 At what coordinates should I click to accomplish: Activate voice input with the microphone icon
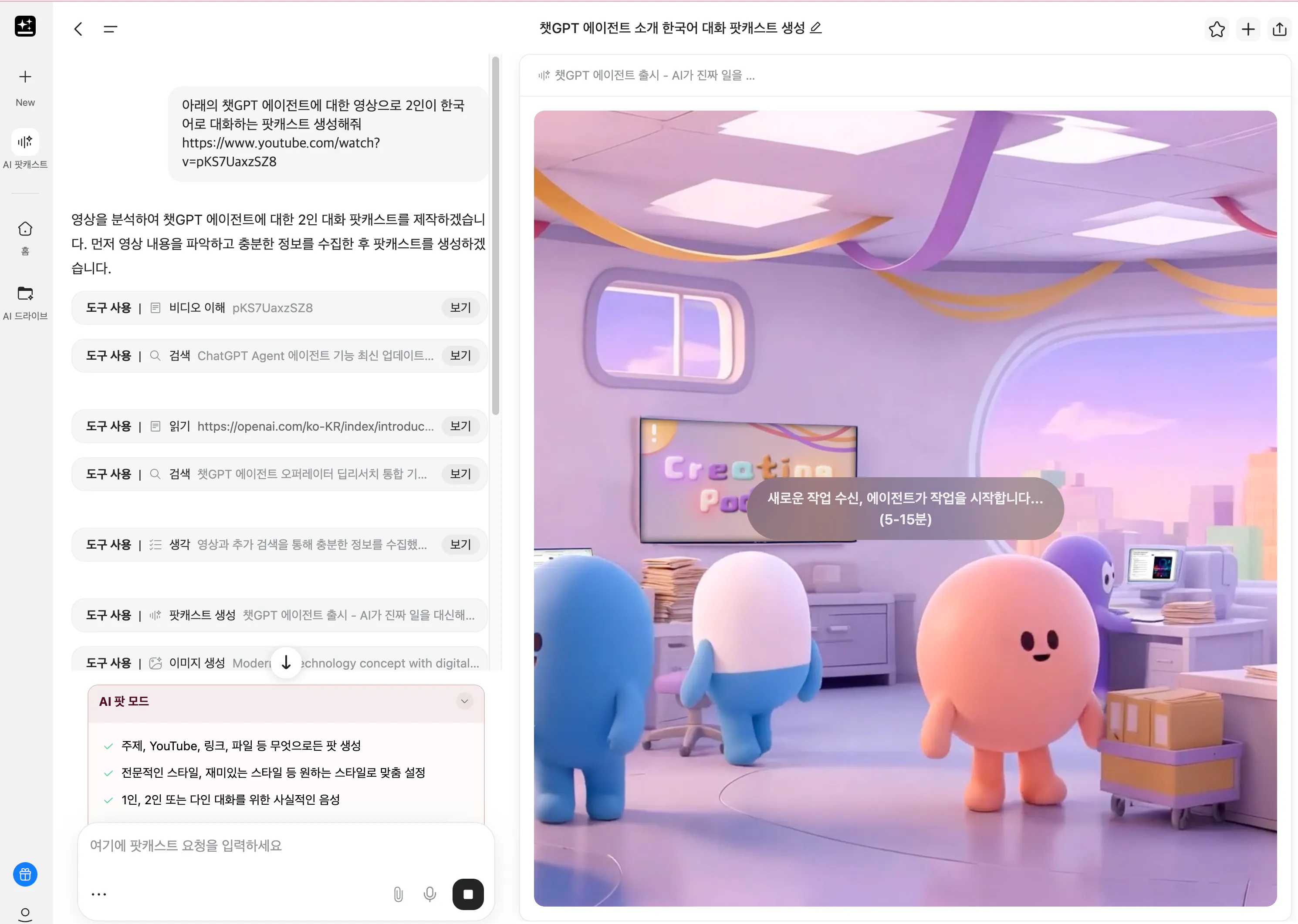click(430, 894)
